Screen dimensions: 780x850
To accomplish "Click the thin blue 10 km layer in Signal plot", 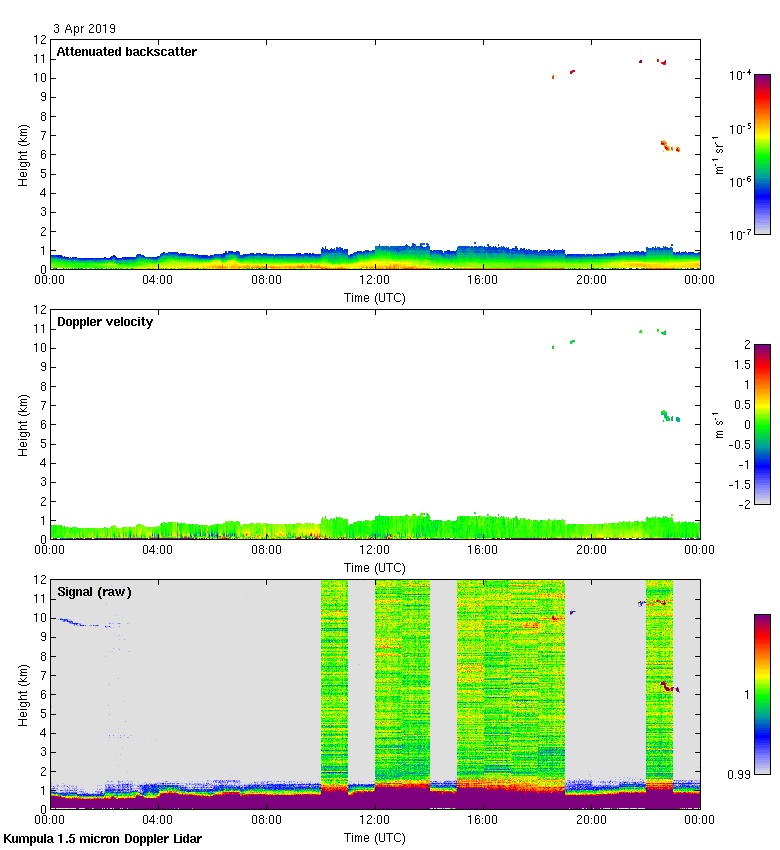I will tap(80, 622).
